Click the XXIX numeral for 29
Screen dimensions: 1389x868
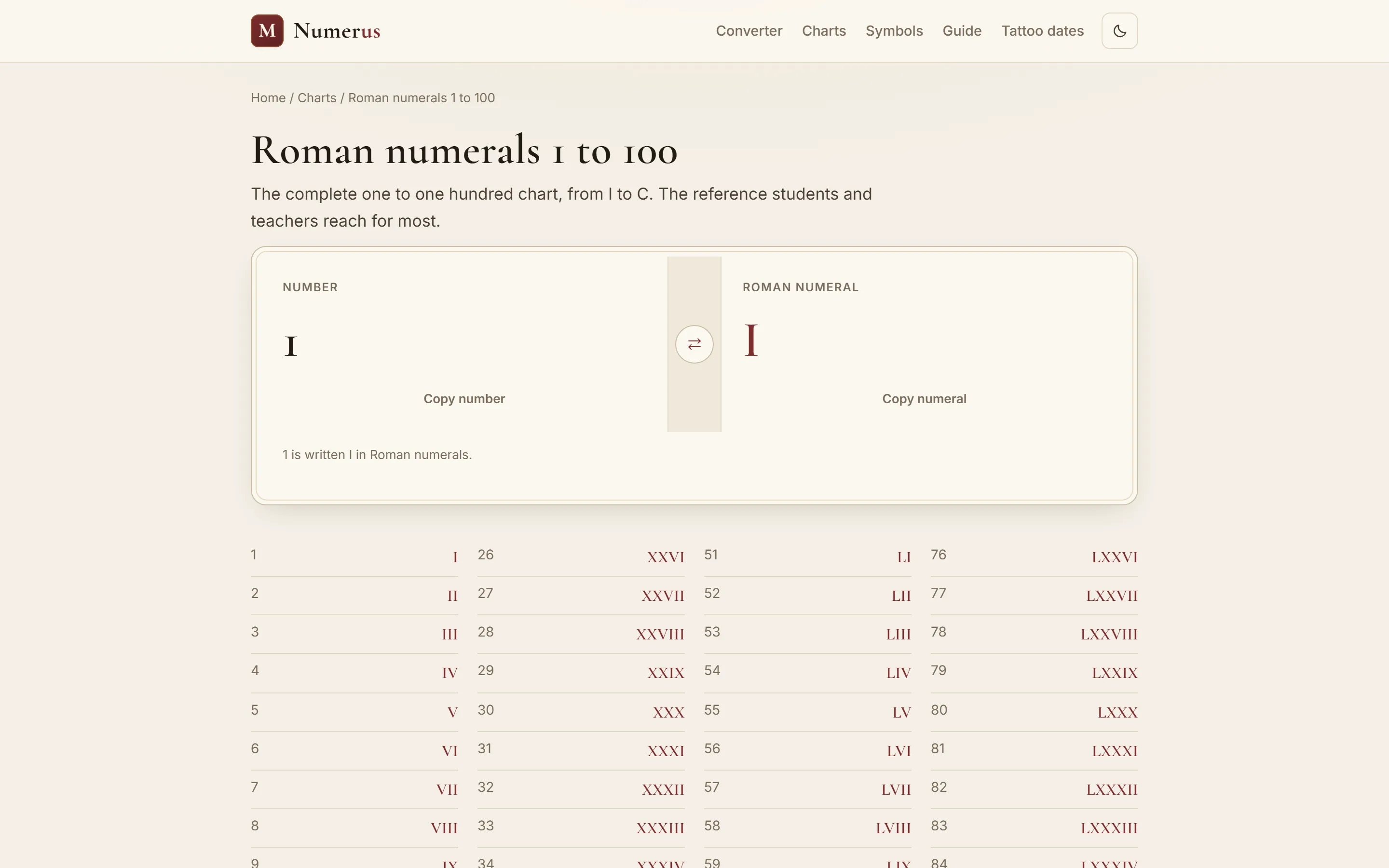[666, 673]
